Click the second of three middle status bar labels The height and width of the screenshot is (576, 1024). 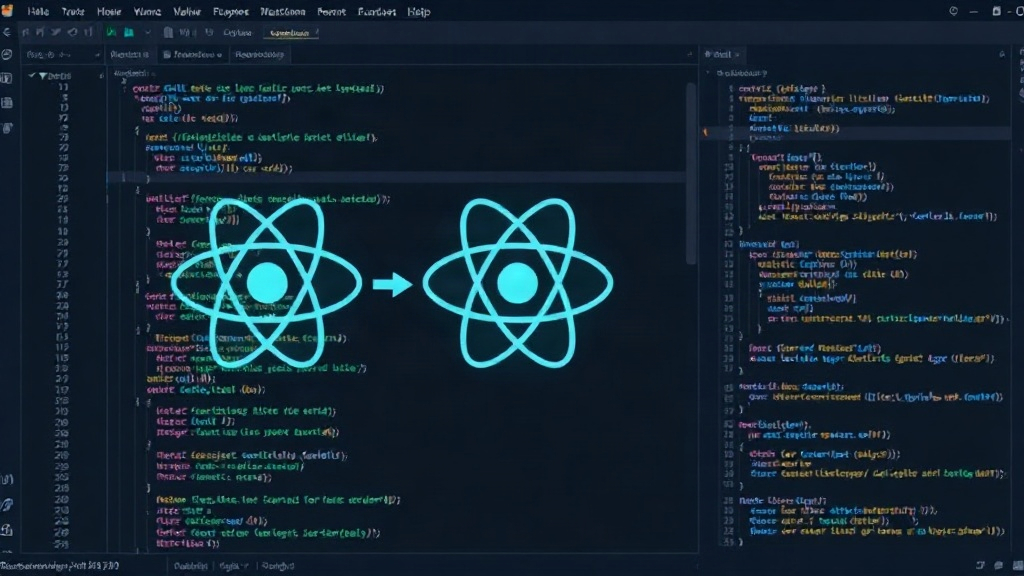(x=234, y=566)
